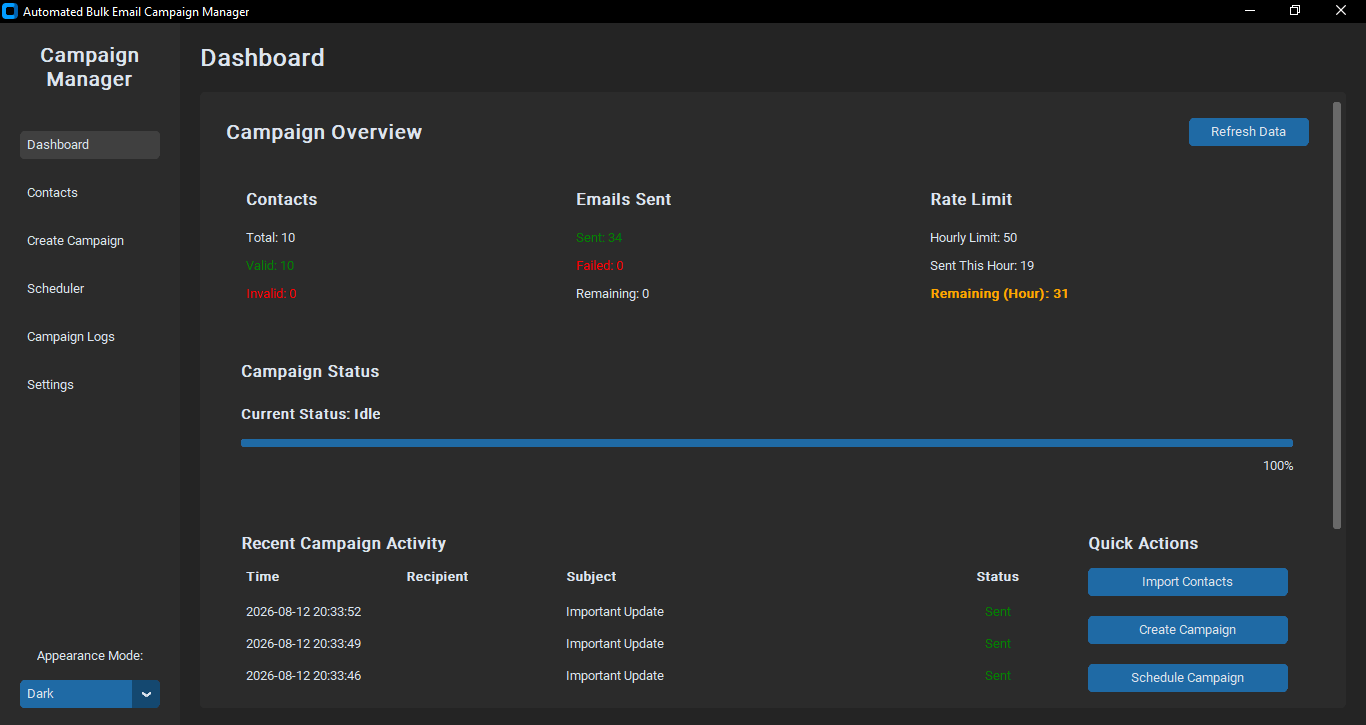Click the Status column header
Screen dimensions: 1366x725
998,577
